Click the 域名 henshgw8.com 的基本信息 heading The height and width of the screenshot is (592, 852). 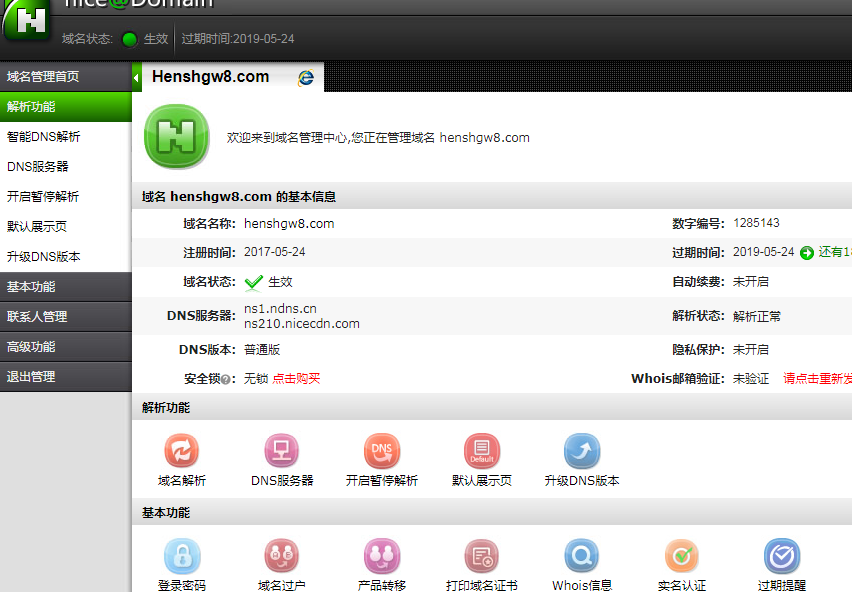[x=239, y=197]
